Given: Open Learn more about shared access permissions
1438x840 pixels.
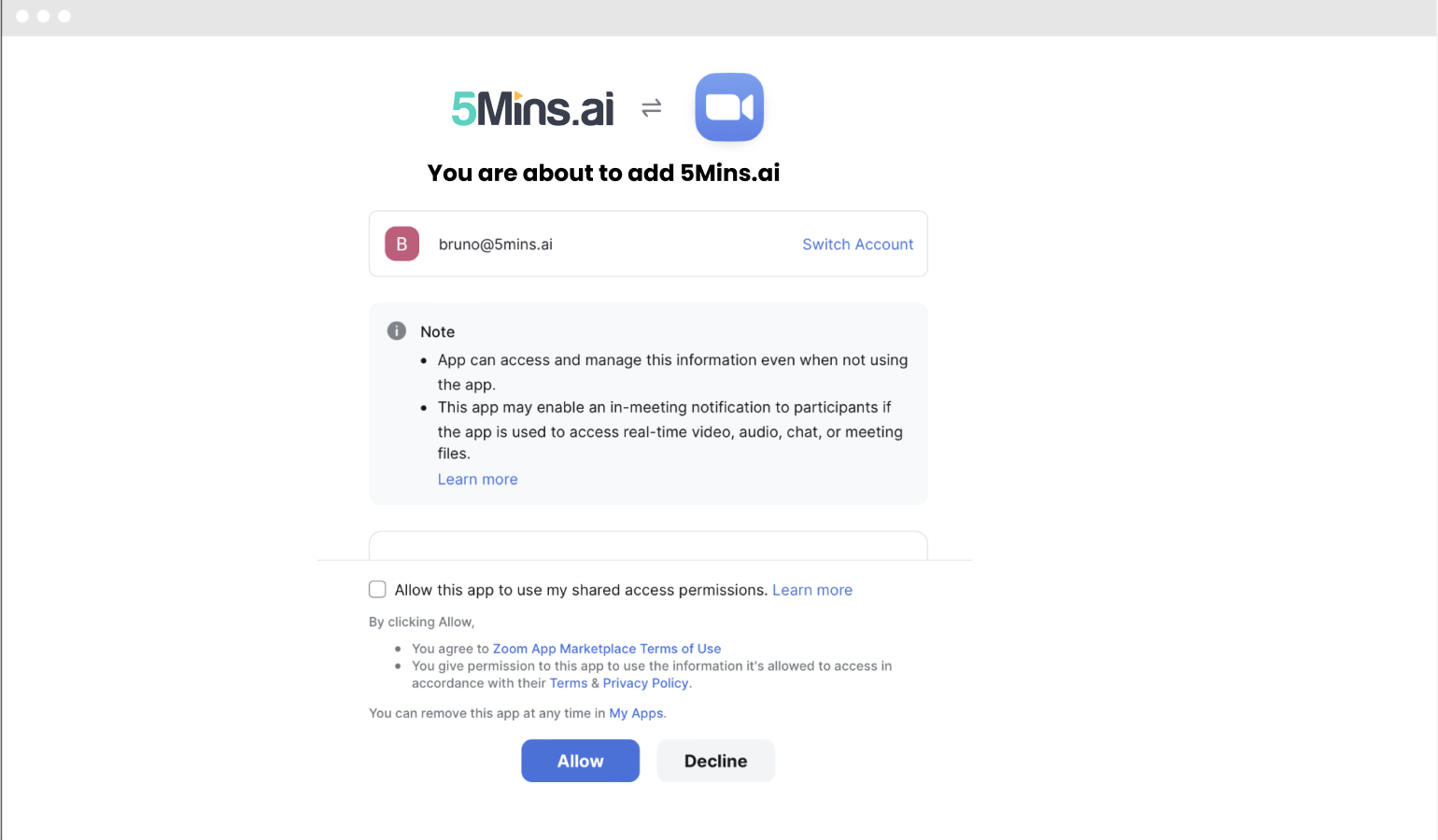Looking at the screenshot, I should coord(812,590).
